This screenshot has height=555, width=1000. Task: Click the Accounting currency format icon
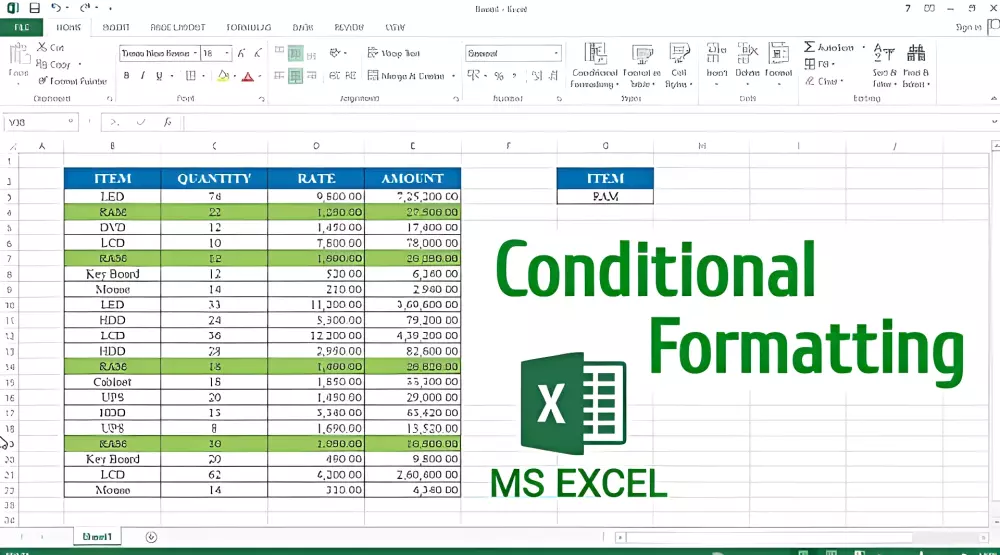pos(473,76)
